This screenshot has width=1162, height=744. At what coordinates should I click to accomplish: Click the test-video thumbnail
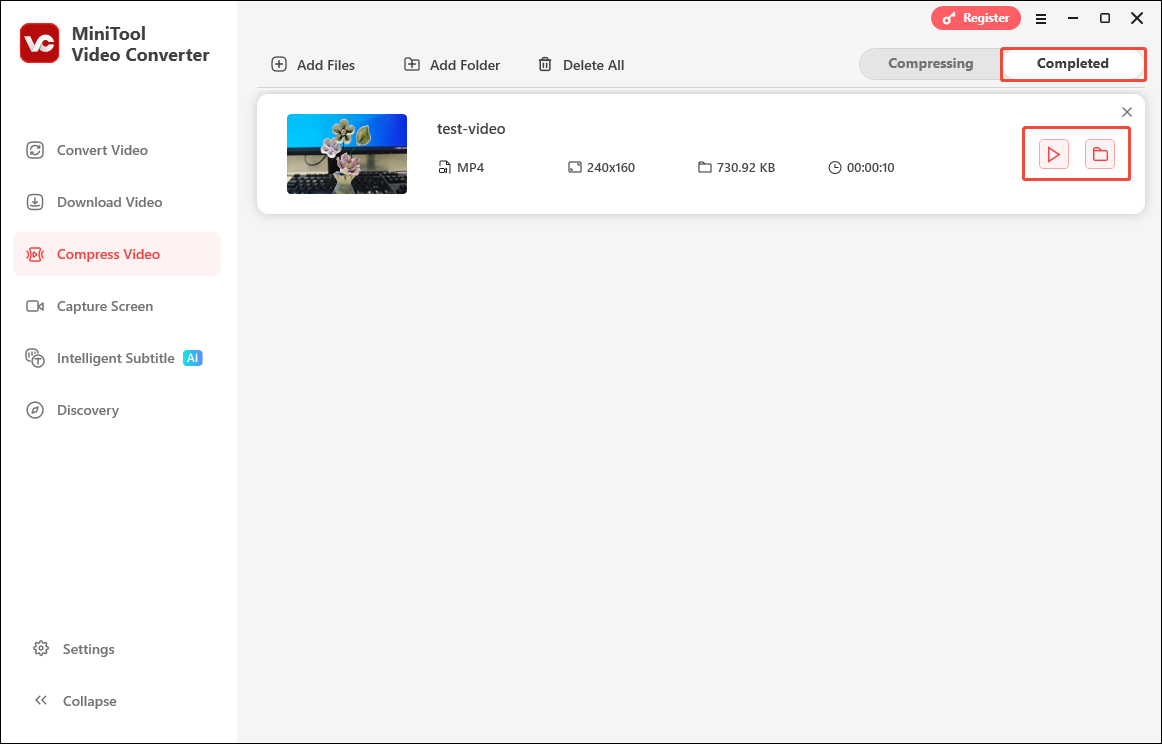click(x=347, y=154)
